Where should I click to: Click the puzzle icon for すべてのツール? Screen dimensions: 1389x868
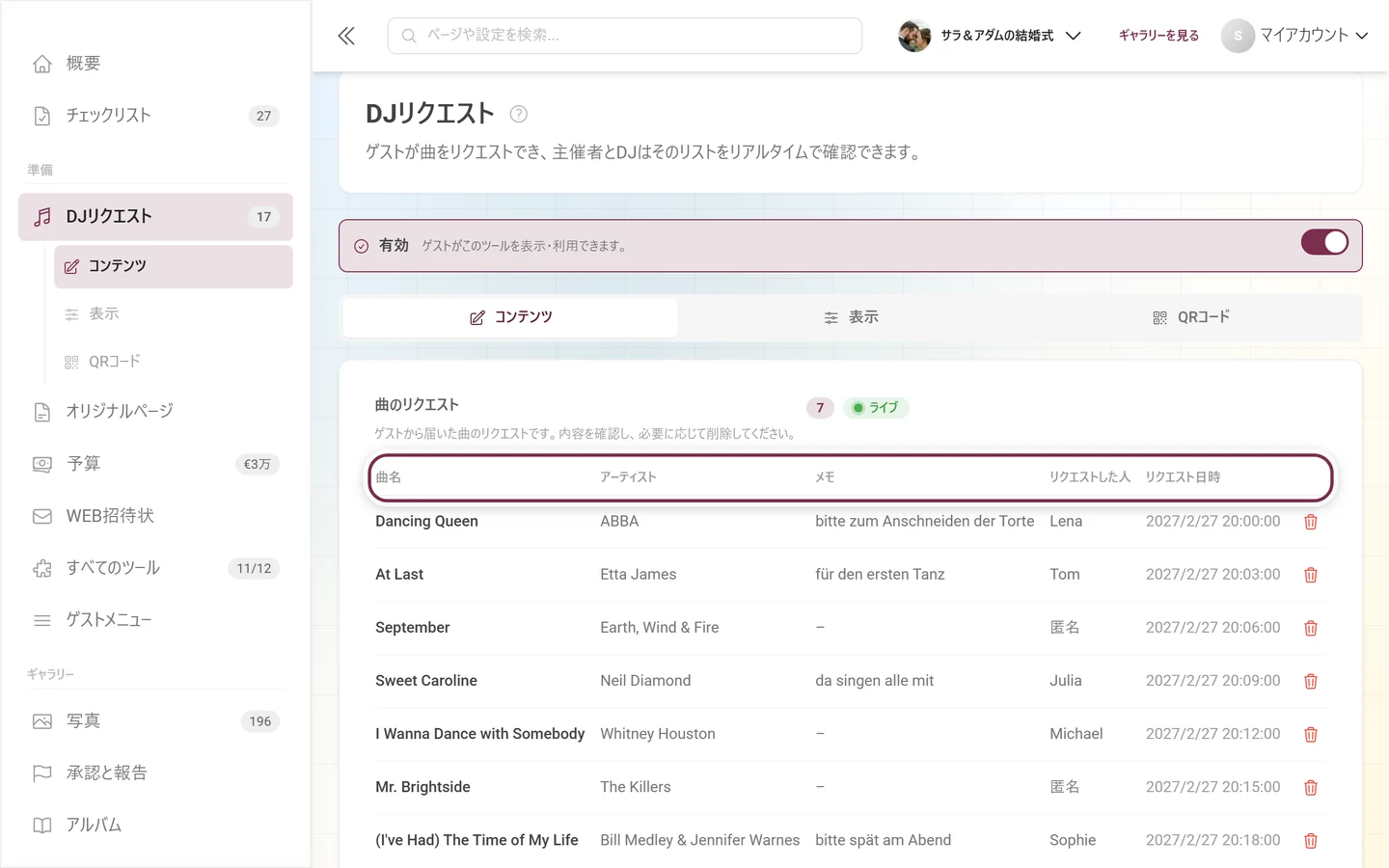pos(42,568)
